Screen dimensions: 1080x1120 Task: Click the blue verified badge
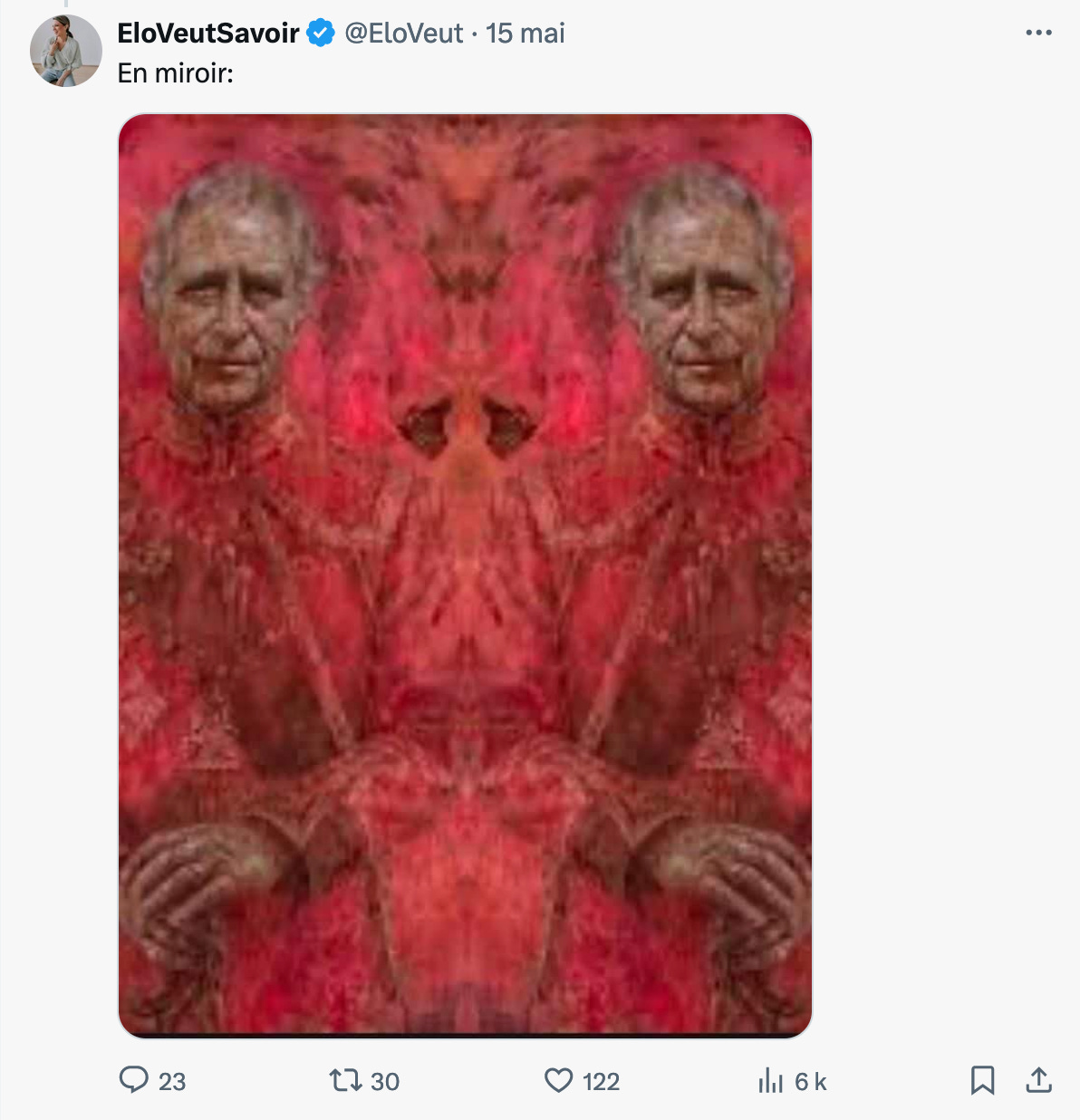[x=321, y=34]
